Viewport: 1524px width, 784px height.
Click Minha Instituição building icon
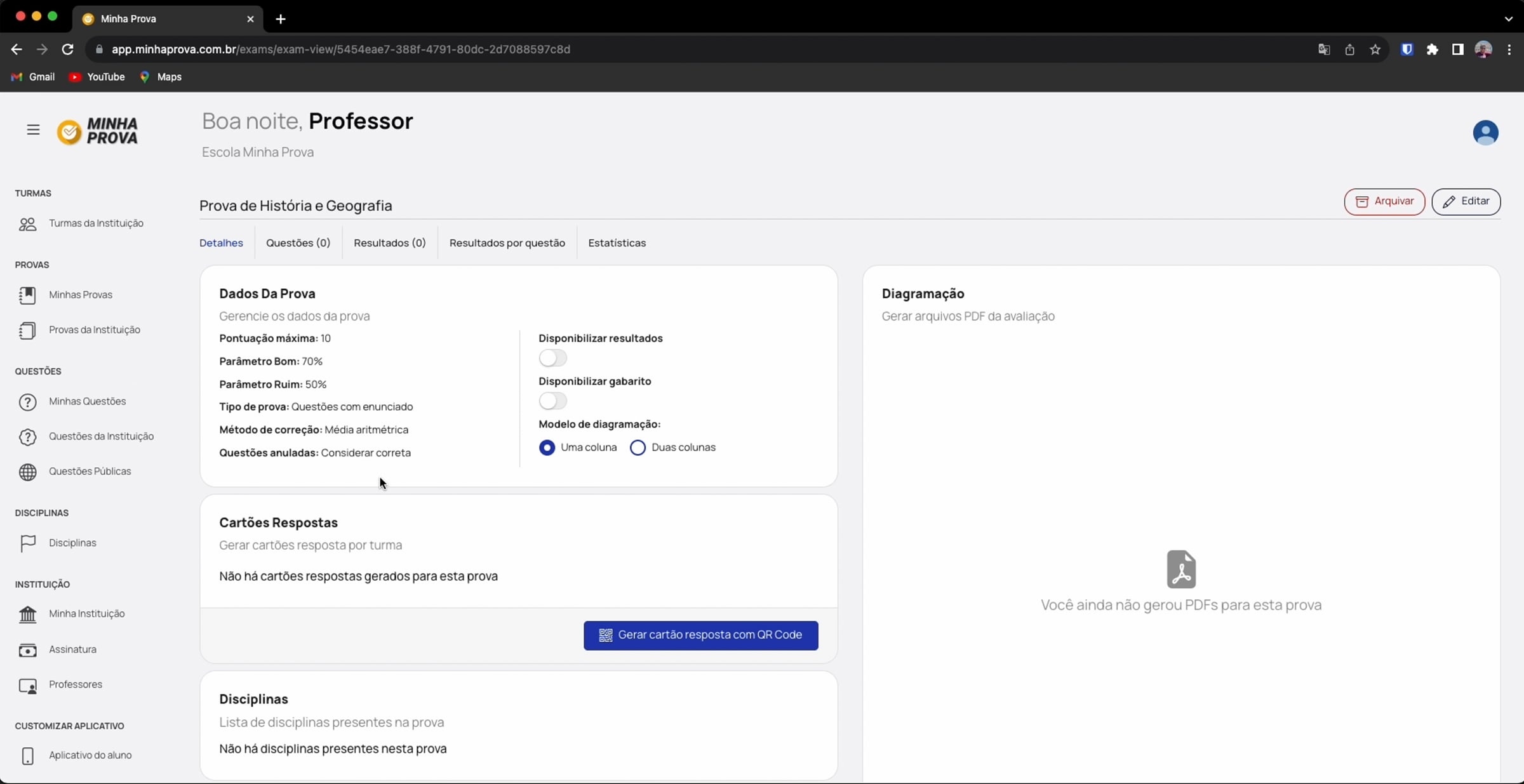[27, 614]
